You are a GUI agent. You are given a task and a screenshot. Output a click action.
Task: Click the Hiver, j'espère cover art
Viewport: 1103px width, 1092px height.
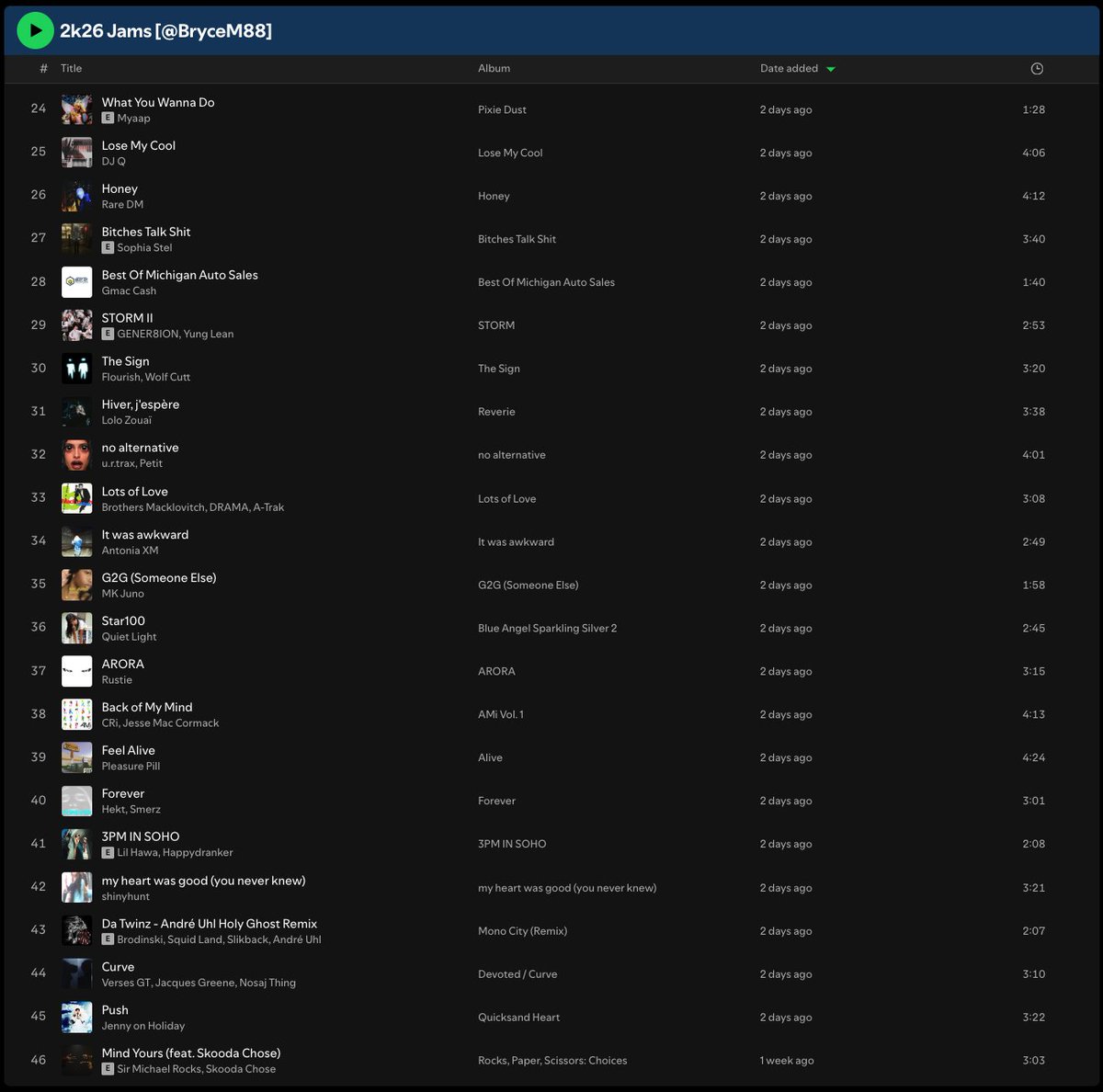76,412
